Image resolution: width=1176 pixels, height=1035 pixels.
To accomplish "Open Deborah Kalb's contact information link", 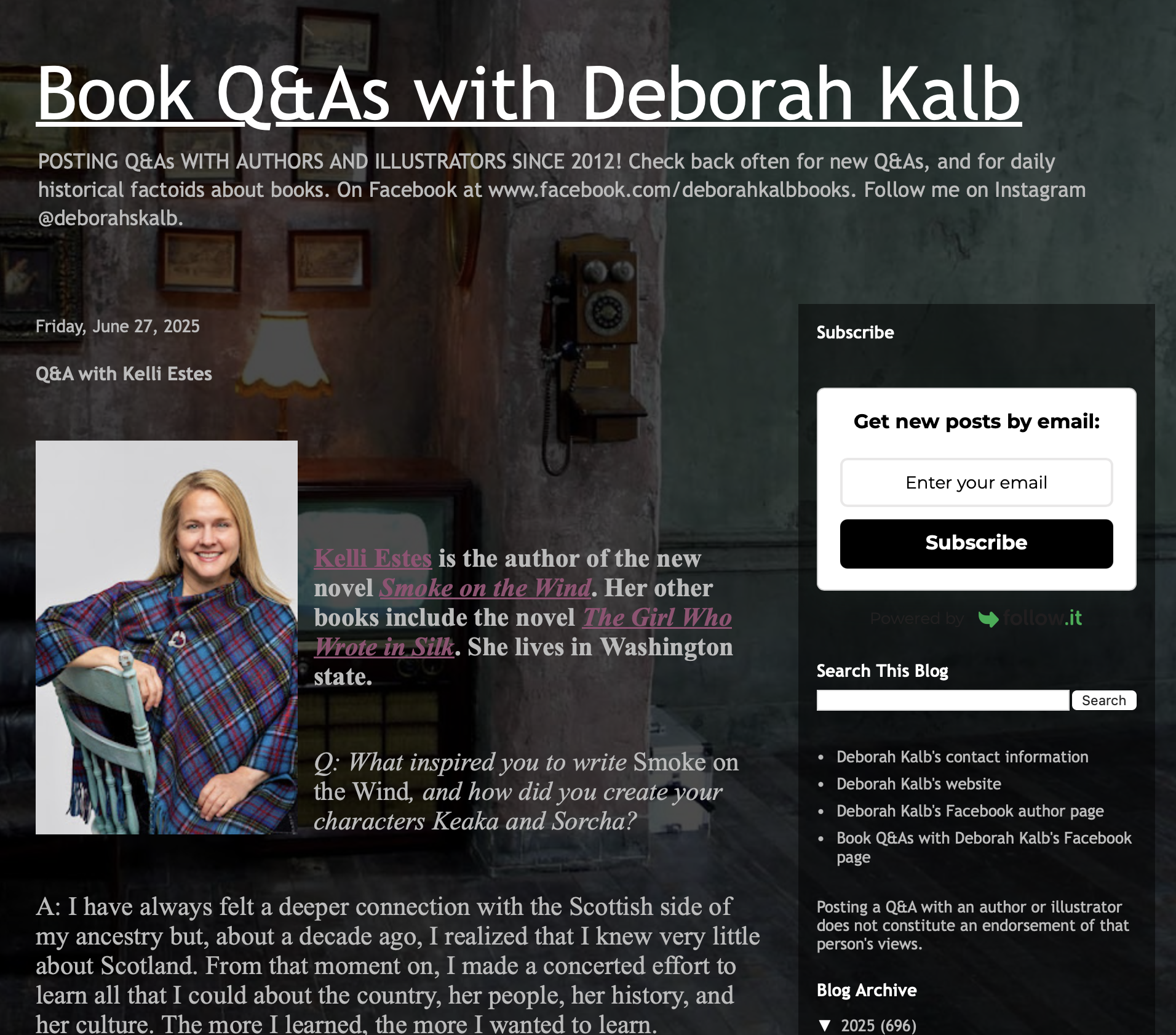I will [x=962, y=757].
